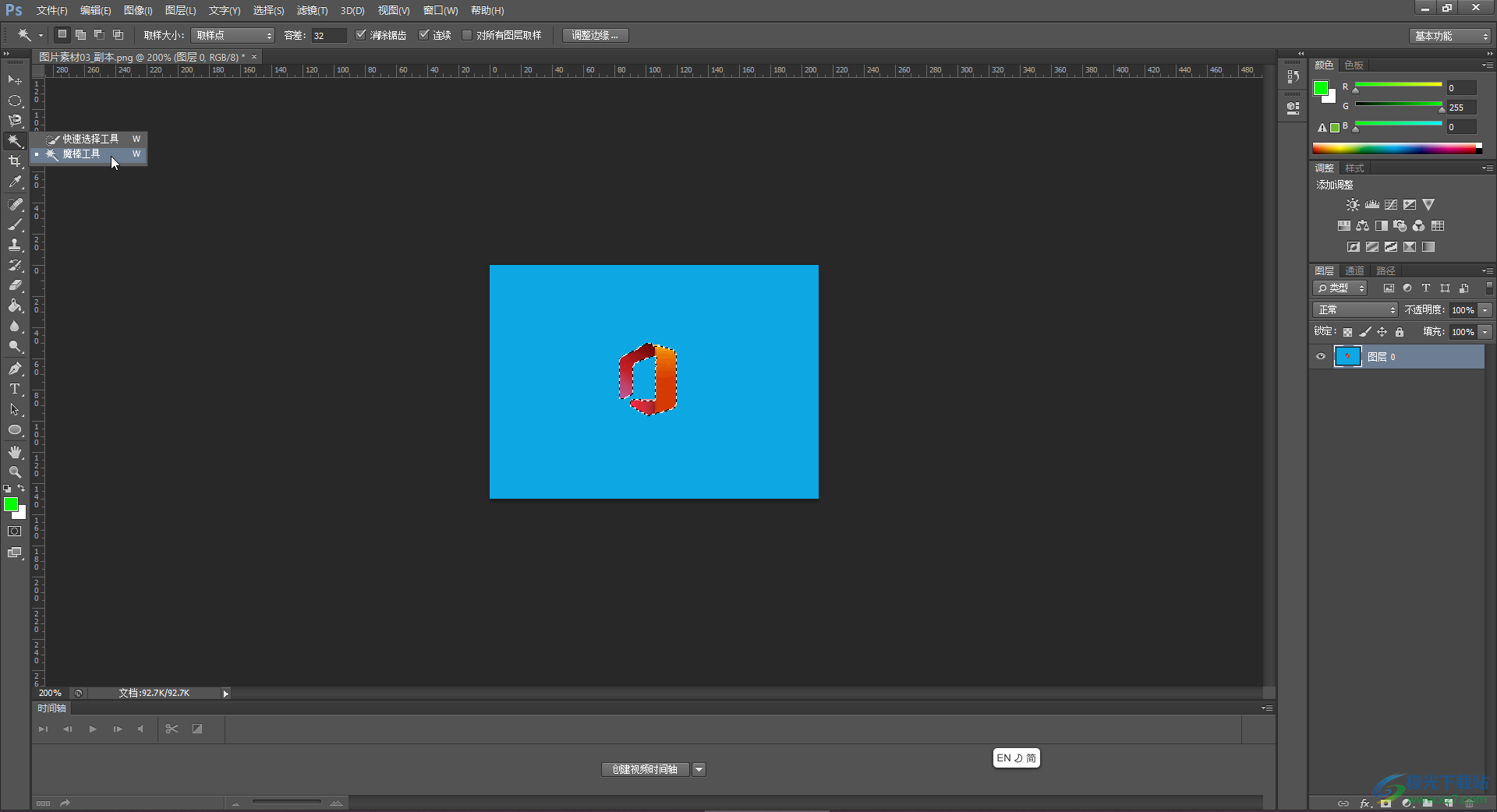
Task: Open the workspace 基本功能 dropdown
Action: click(1450, 36)
